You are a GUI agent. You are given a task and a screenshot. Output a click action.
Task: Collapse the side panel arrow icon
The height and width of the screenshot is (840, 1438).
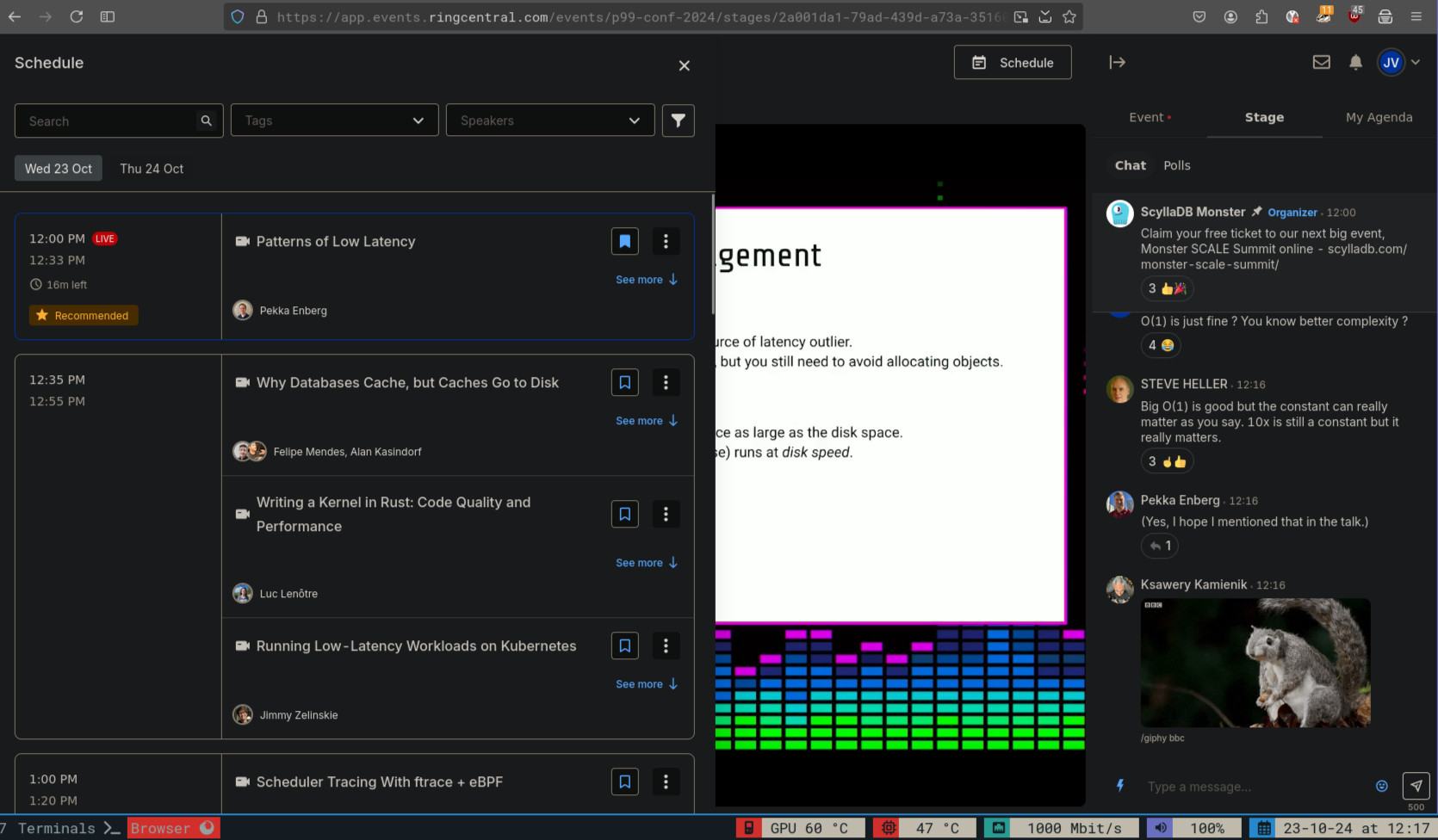click(1117, 62)
